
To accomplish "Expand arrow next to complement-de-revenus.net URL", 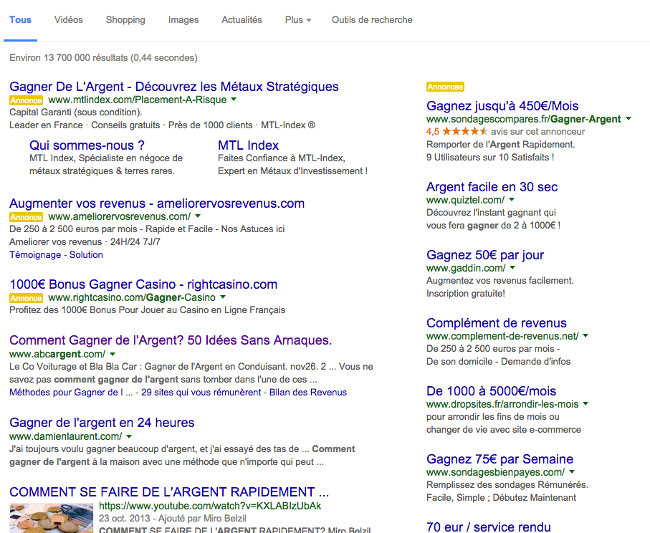I will tap(585, 335).
